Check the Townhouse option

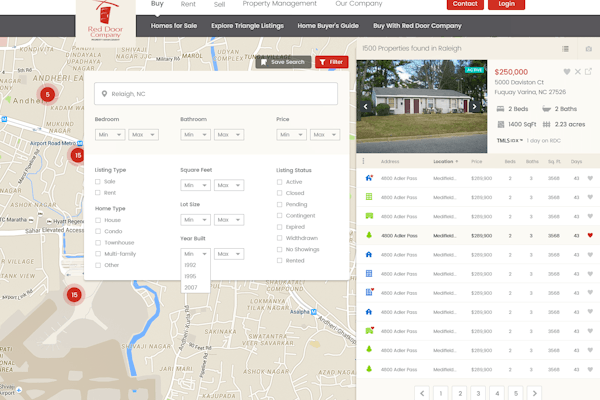[x=98, y=243]
